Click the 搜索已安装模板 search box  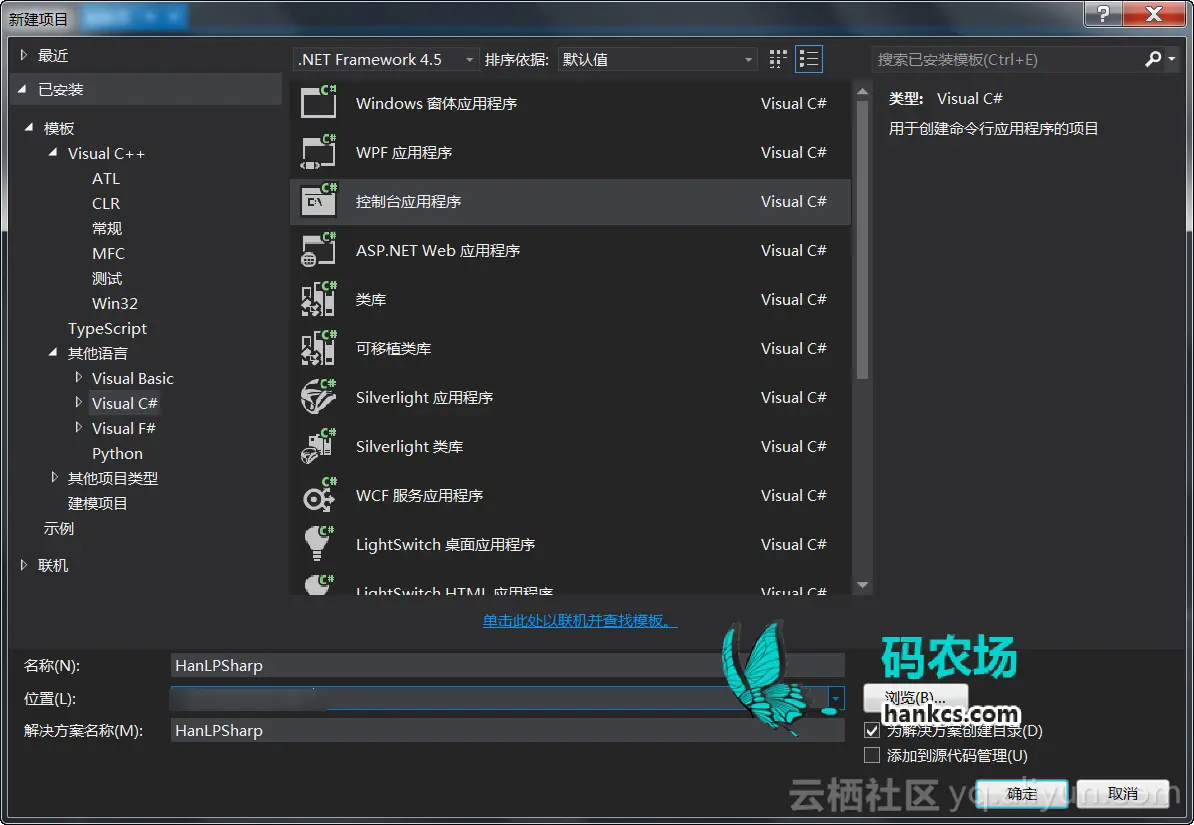tap(1007, 59)
